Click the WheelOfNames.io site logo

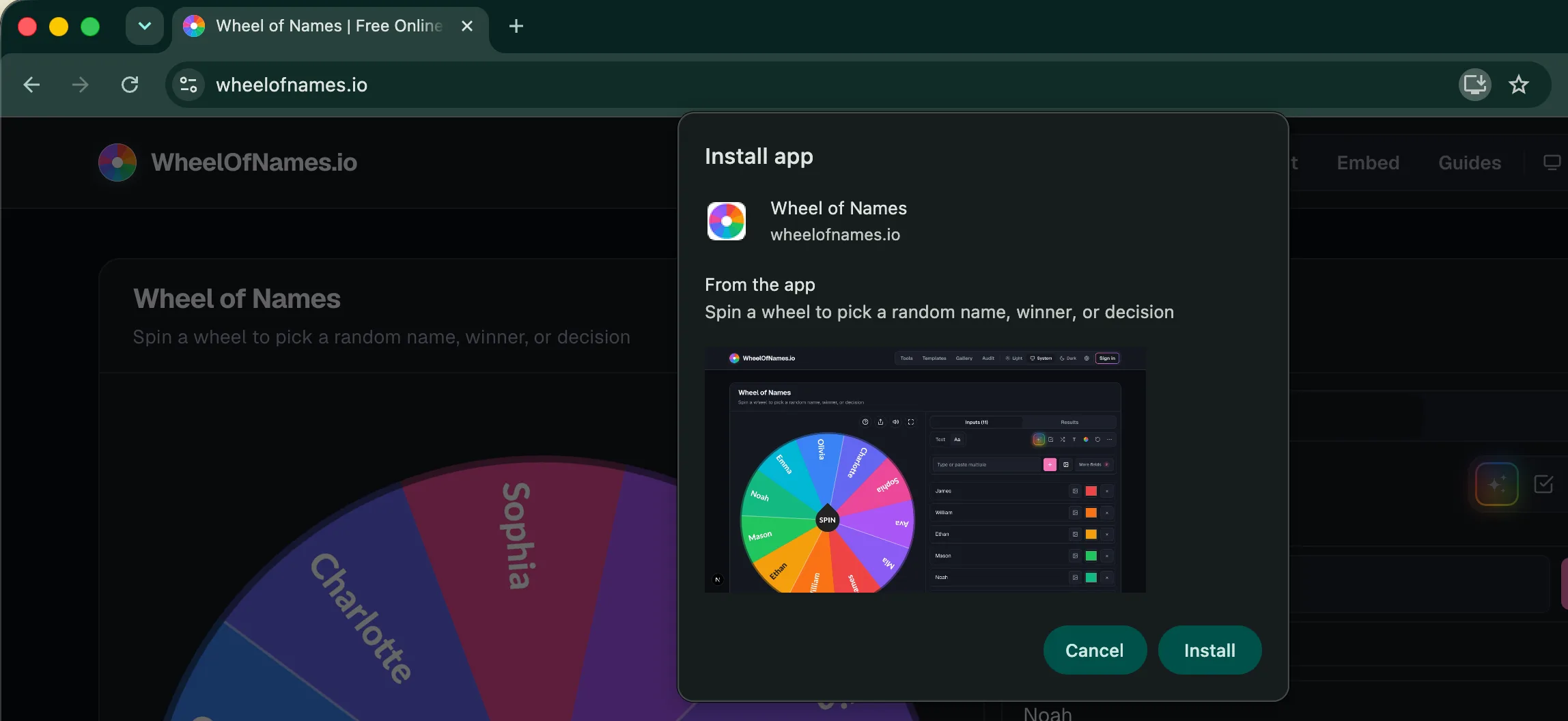[x=117, y=162]
